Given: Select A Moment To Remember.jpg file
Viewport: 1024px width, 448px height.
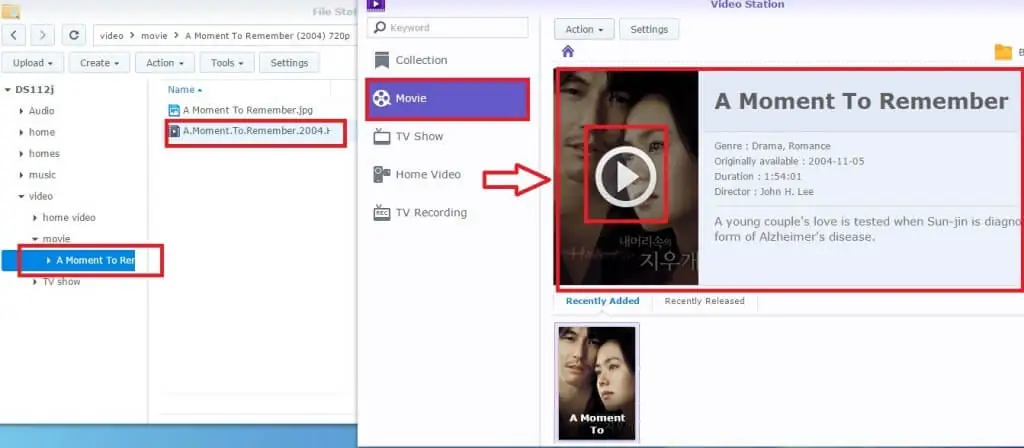Looking at the screenshot, I should 248,110.
